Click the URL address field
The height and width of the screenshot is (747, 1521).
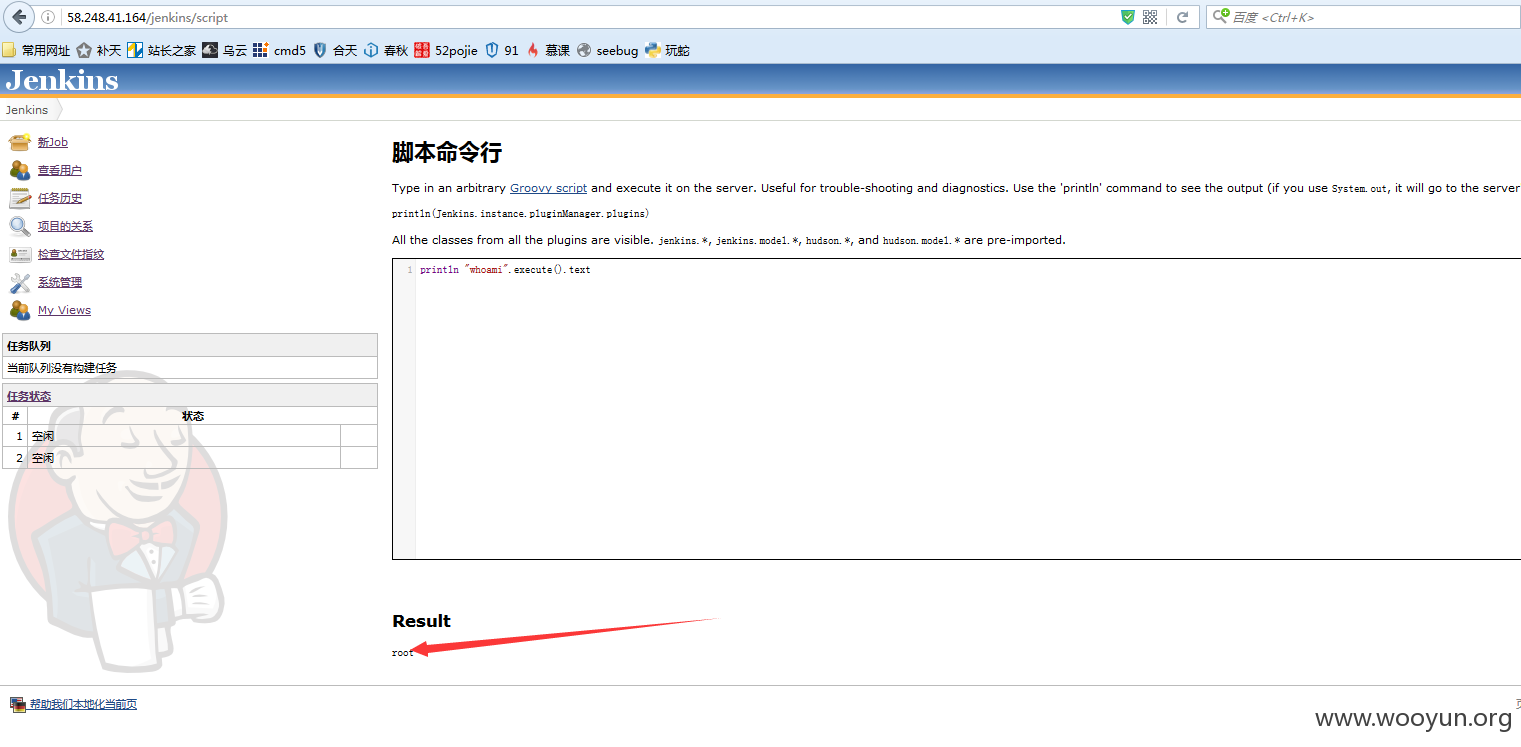click(x=590, y=17)
